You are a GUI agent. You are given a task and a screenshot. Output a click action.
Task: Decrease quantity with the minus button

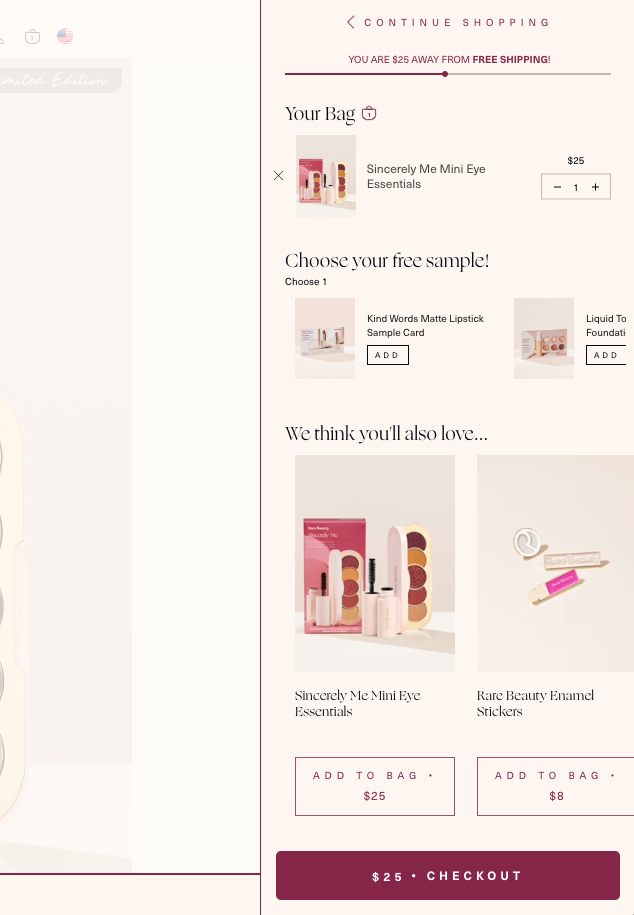click(557, 187)
